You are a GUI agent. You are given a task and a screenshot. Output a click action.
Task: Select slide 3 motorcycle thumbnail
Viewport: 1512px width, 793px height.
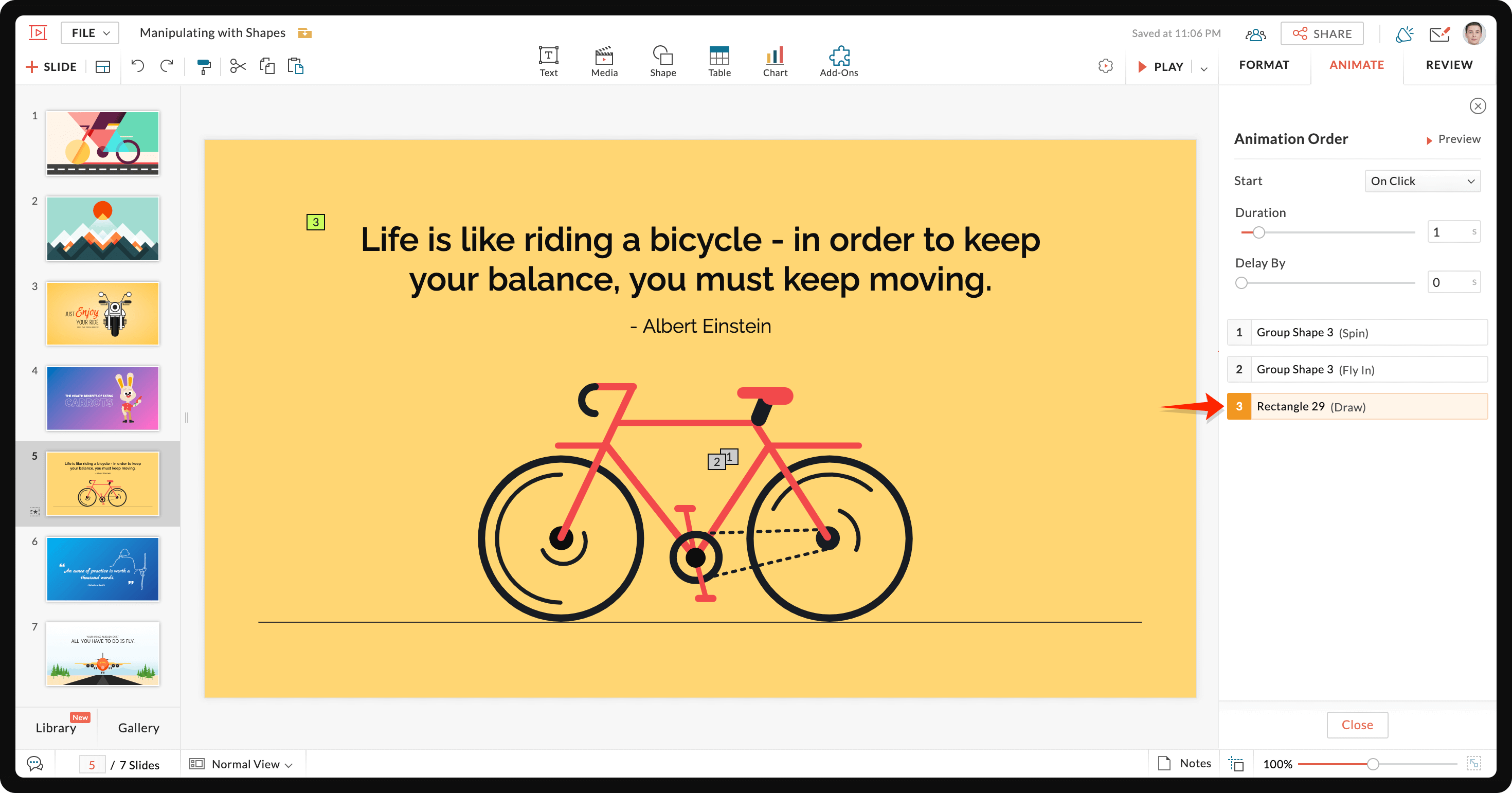pyautogui.click(x=103, y=313)
